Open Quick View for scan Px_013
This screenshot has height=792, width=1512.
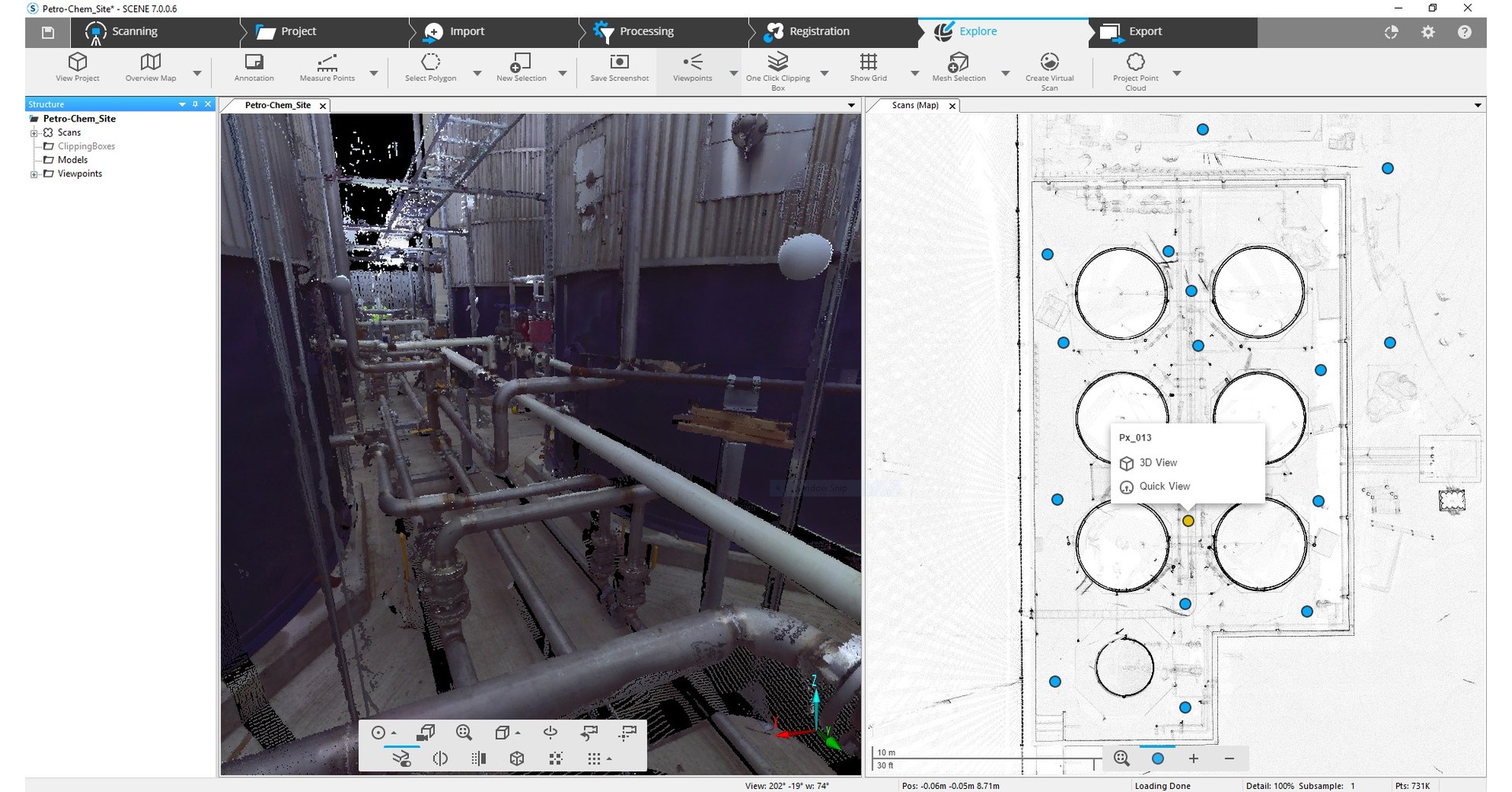click(1164, 486)
